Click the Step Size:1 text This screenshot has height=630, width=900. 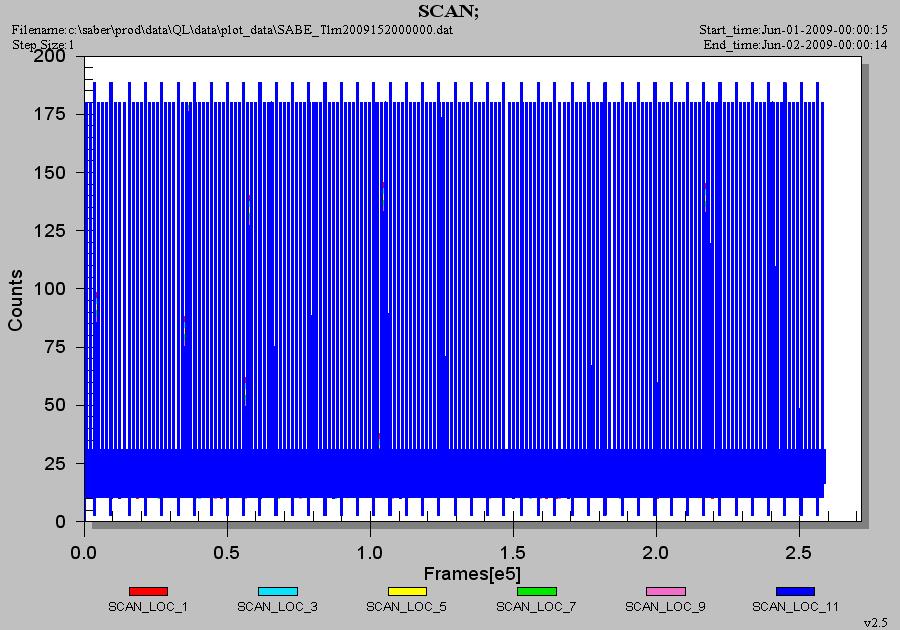(43, 44)
